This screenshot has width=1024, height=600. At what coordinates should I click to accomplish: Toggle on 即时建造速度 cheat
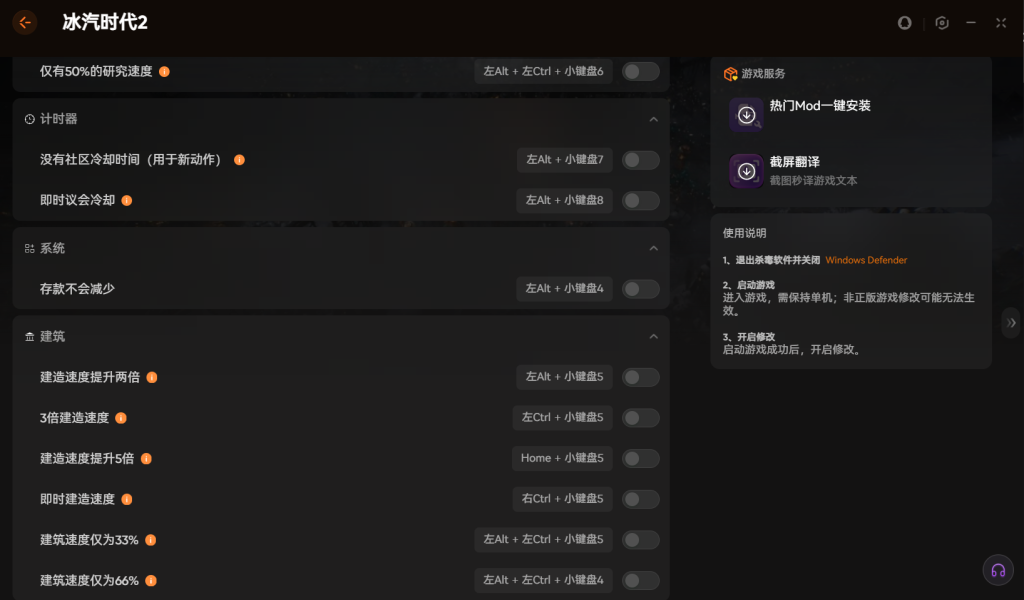(640, 499)
